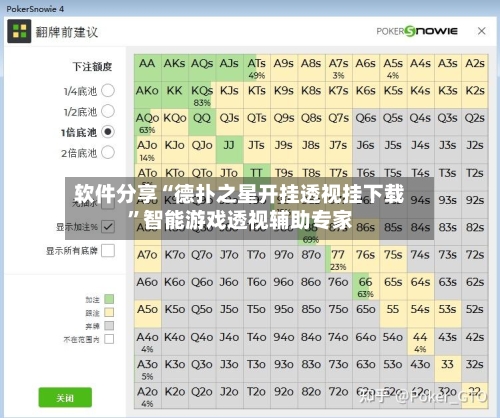This screenshot has width=500, height=418.
Task: Select the 1倍底池 bet size radio button
Action: (x=108, y=132)
